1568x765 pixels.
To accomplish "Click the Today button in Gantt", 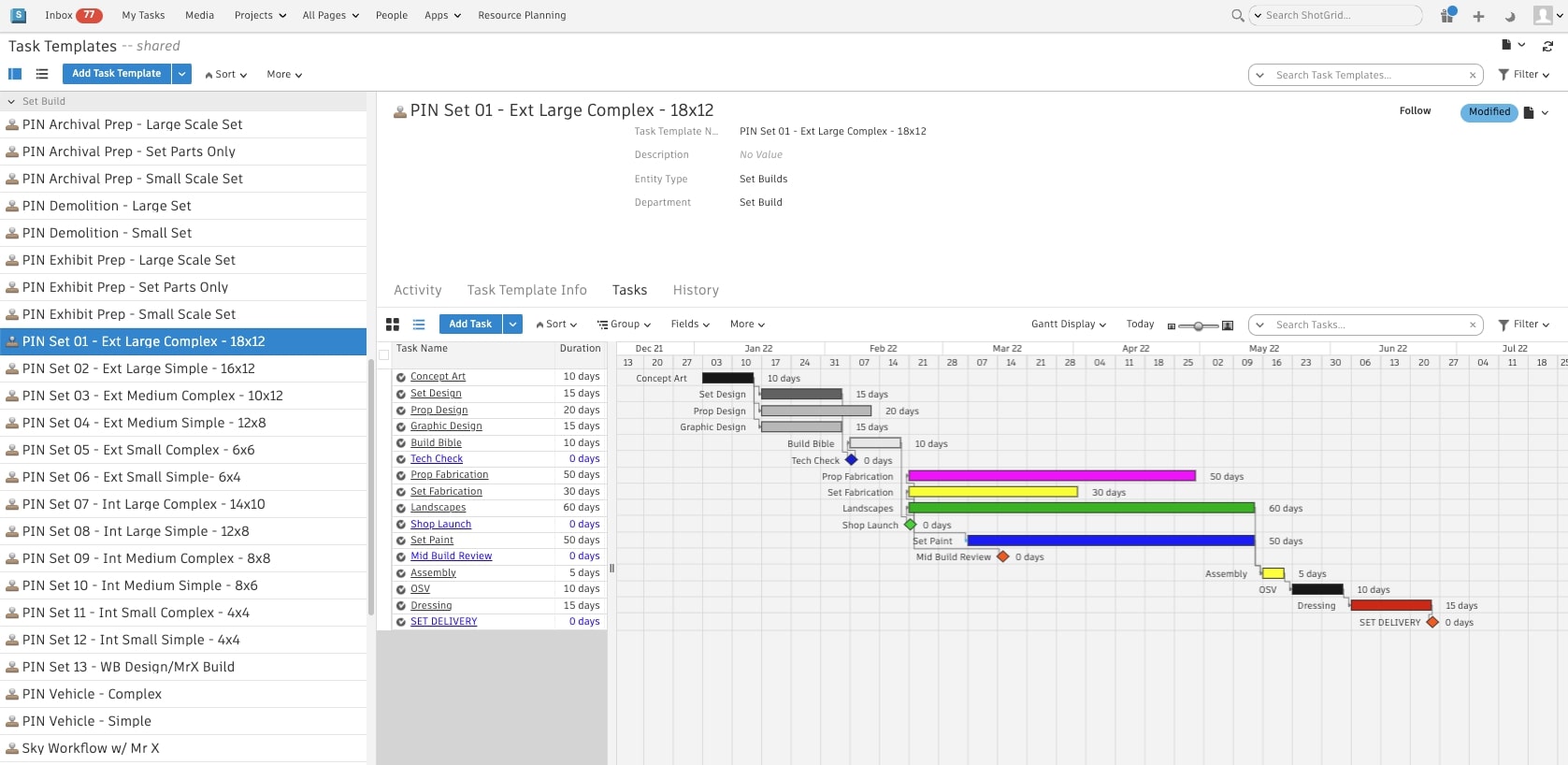I will 1140,325.
